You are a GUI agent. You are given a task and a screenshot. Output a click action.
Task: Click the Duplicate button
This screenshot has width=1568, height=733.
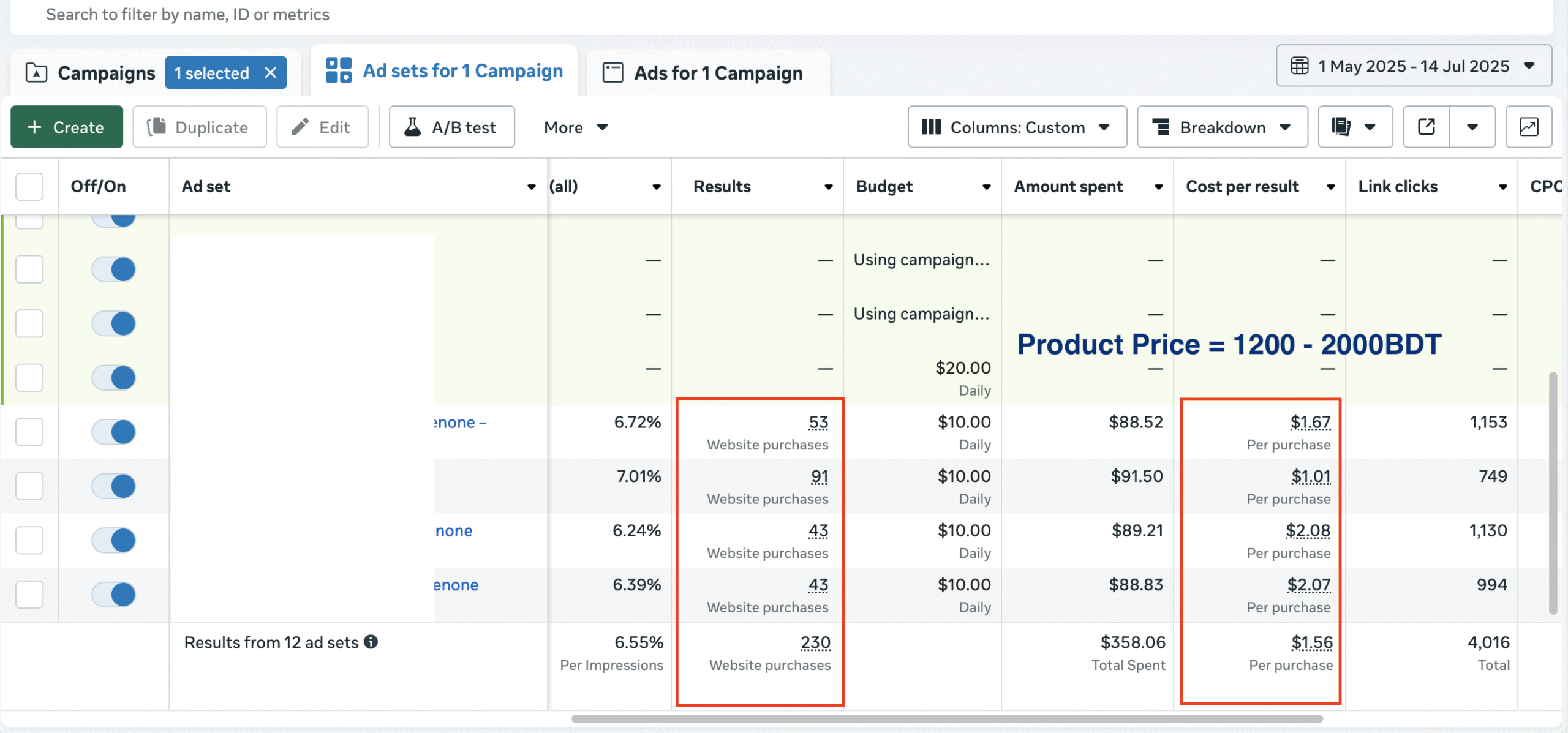[x=199, y=127]
